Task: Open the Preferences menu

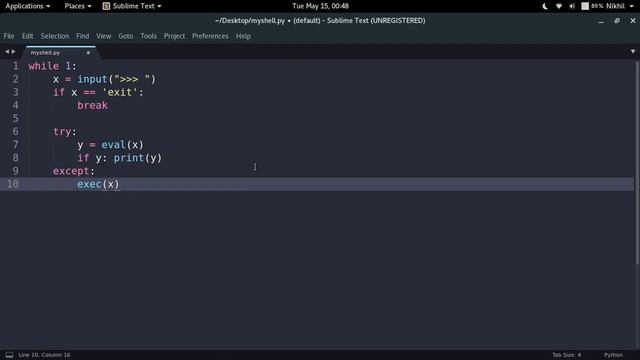Action: (x=210, y=36)
